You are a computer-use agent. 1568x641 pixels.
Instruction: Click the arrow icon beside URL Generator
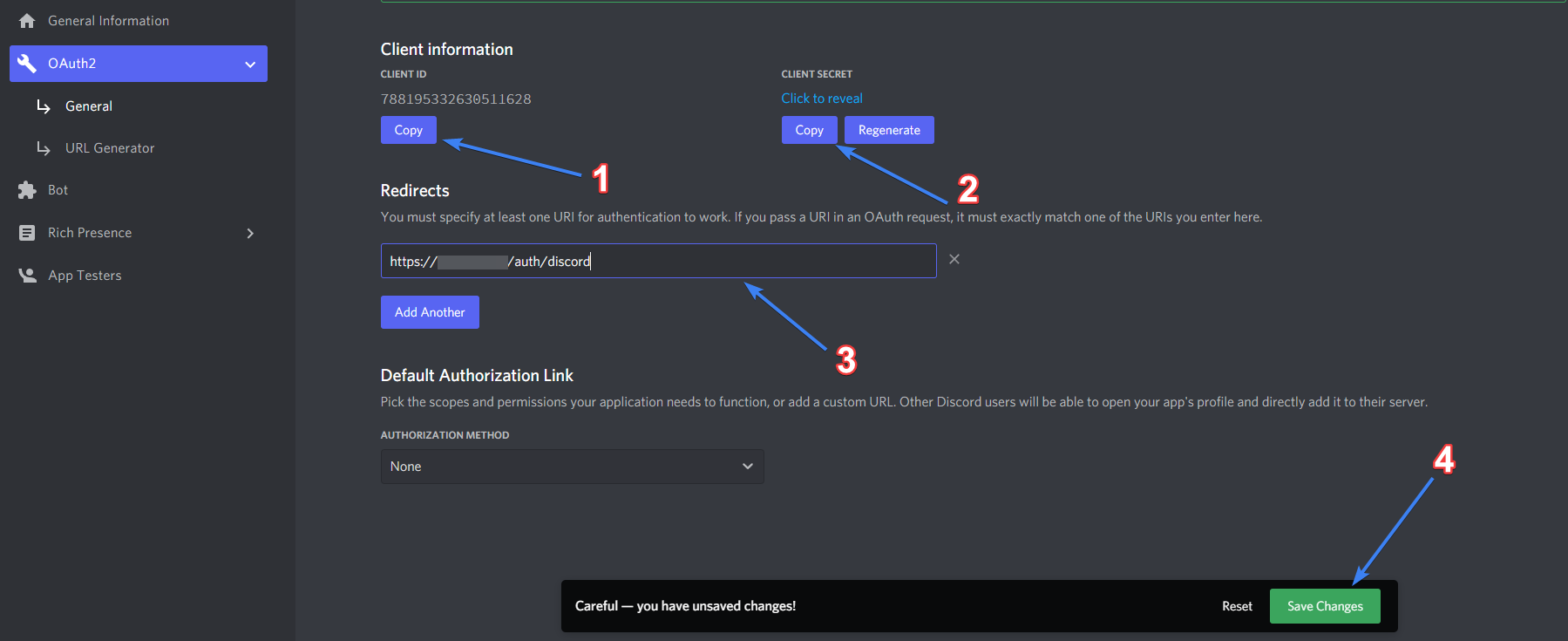pyautogui.click(x=44, y=148)
